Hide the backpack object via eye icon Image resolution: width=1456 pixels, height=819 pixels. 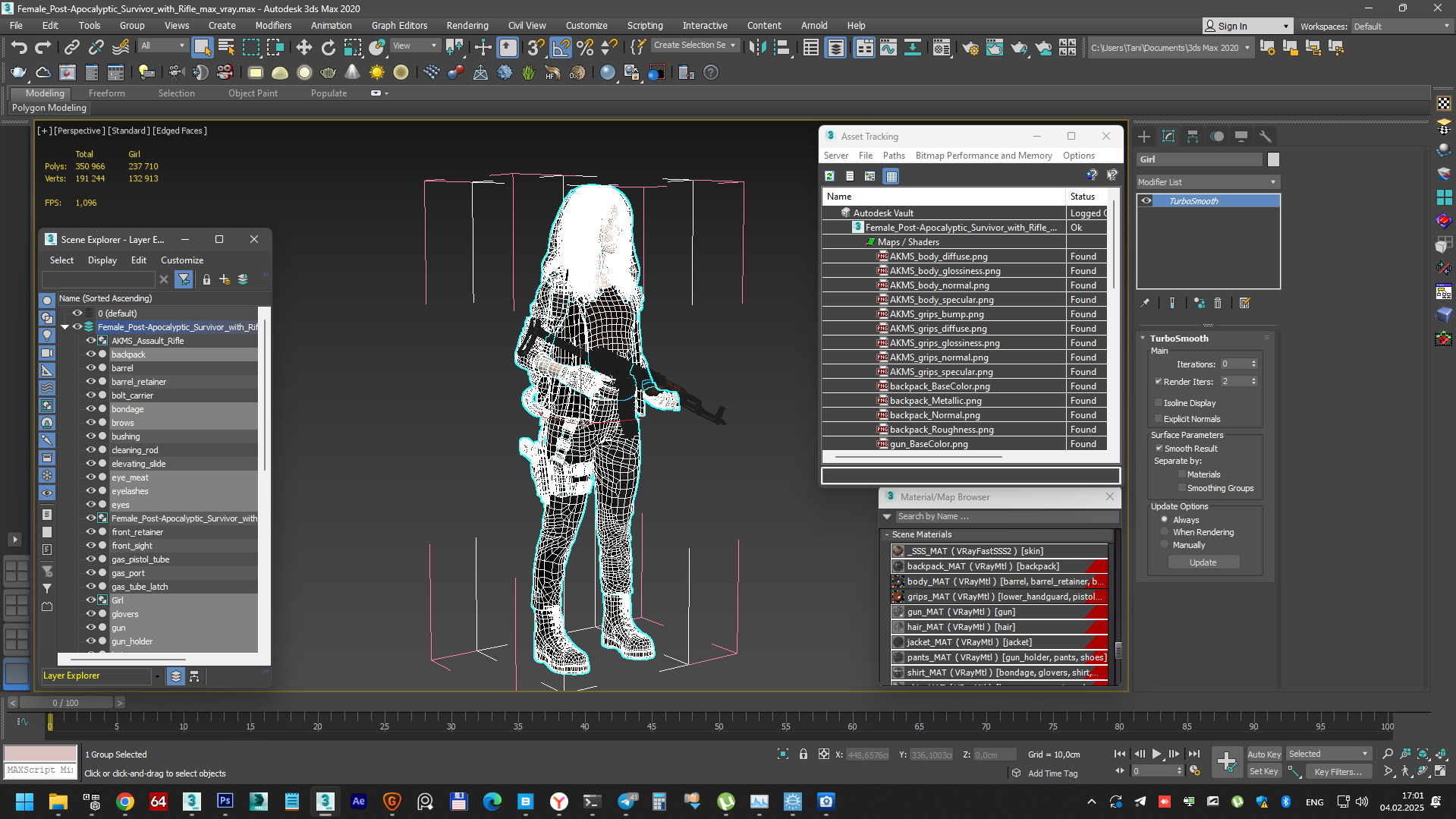(x=90, y=354)
